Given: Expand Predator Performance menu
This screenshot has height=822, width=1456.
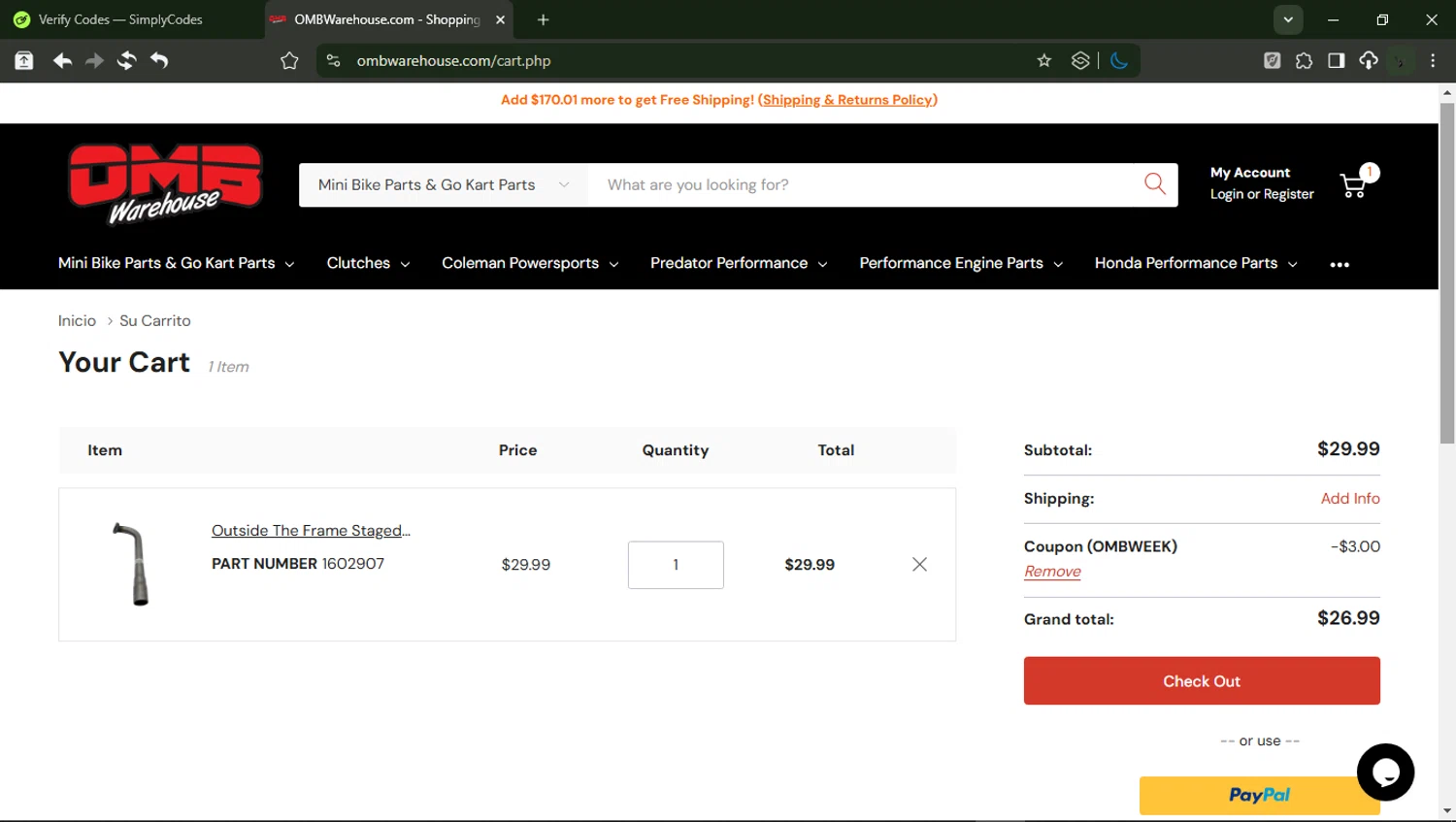Looking at the screenshot, I should pos(739,263).
